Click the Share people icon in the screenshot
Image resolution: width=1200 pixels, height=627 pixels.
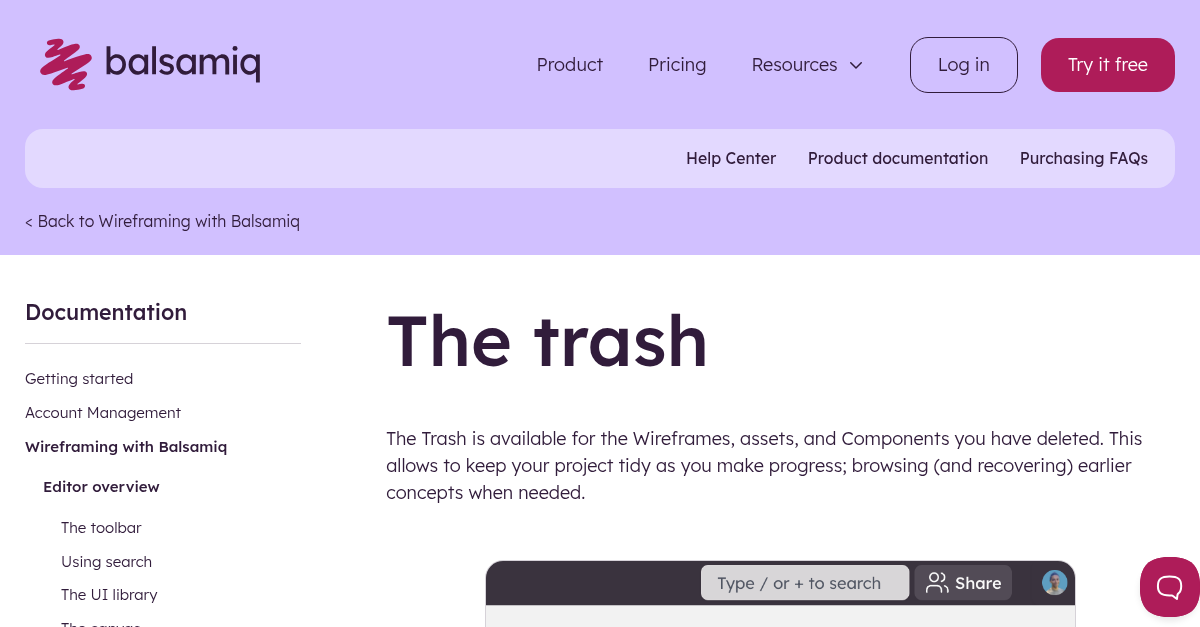[x=938, y=582]
